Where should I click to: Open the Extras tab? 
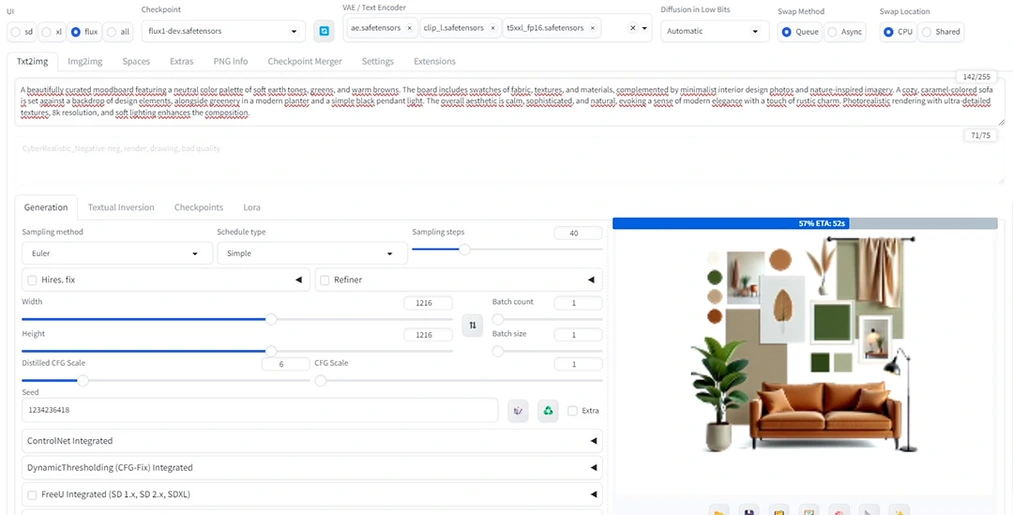point(182,61)
